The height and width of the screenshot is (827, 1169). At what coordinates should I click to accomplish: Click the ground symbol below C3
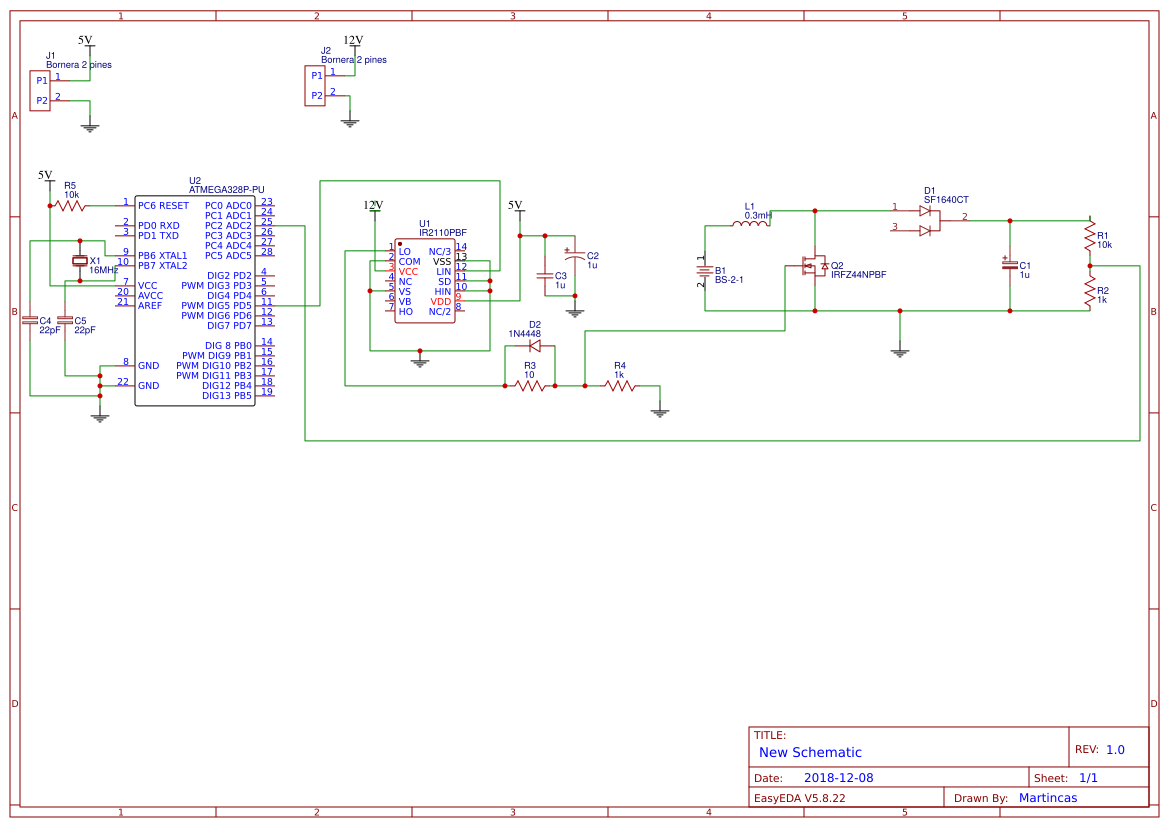(574, 312)
